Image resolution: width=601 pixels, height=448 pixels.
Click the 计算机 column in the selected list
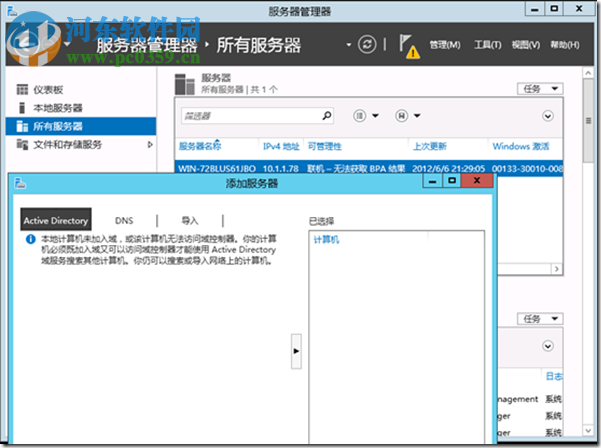pos(326,240)
